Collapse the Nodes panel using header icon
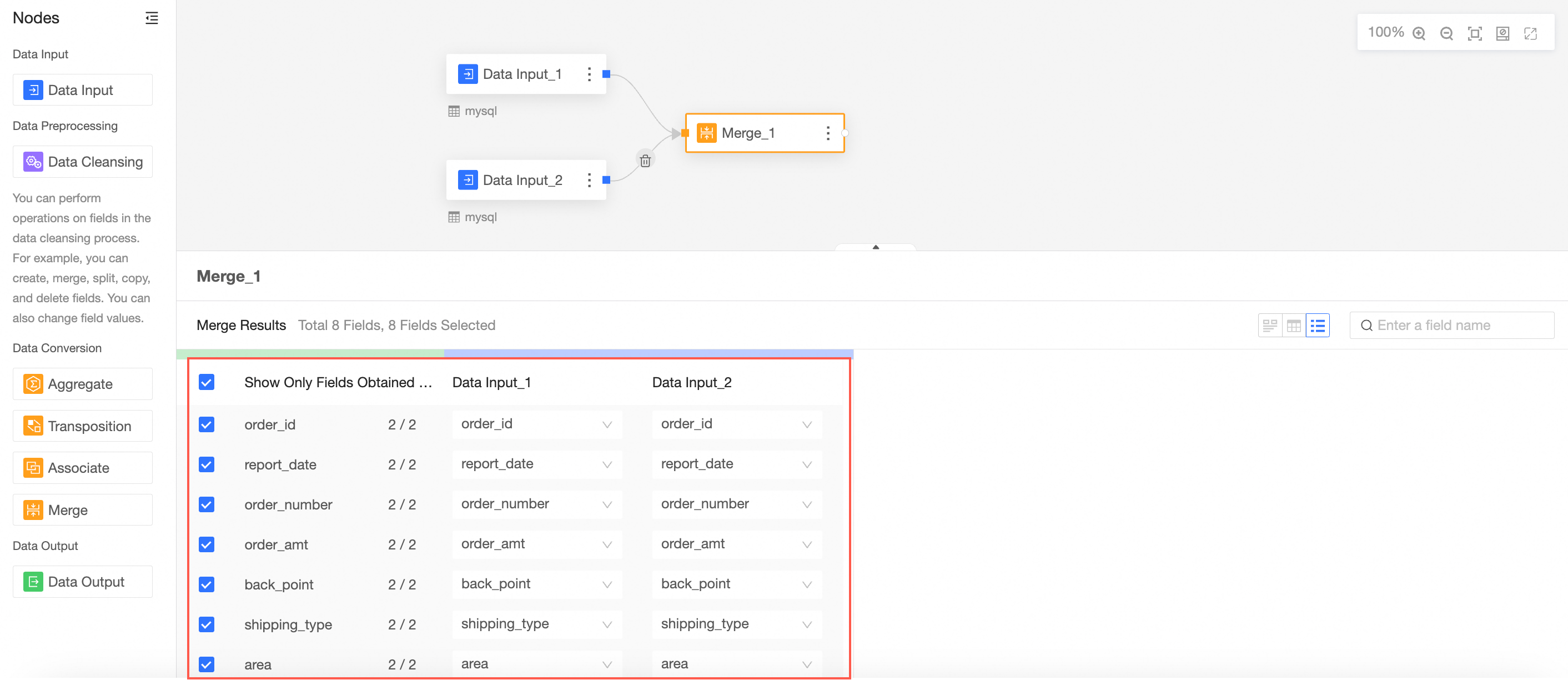Viewport: 1568px width, 680px height. click(152, 18)
